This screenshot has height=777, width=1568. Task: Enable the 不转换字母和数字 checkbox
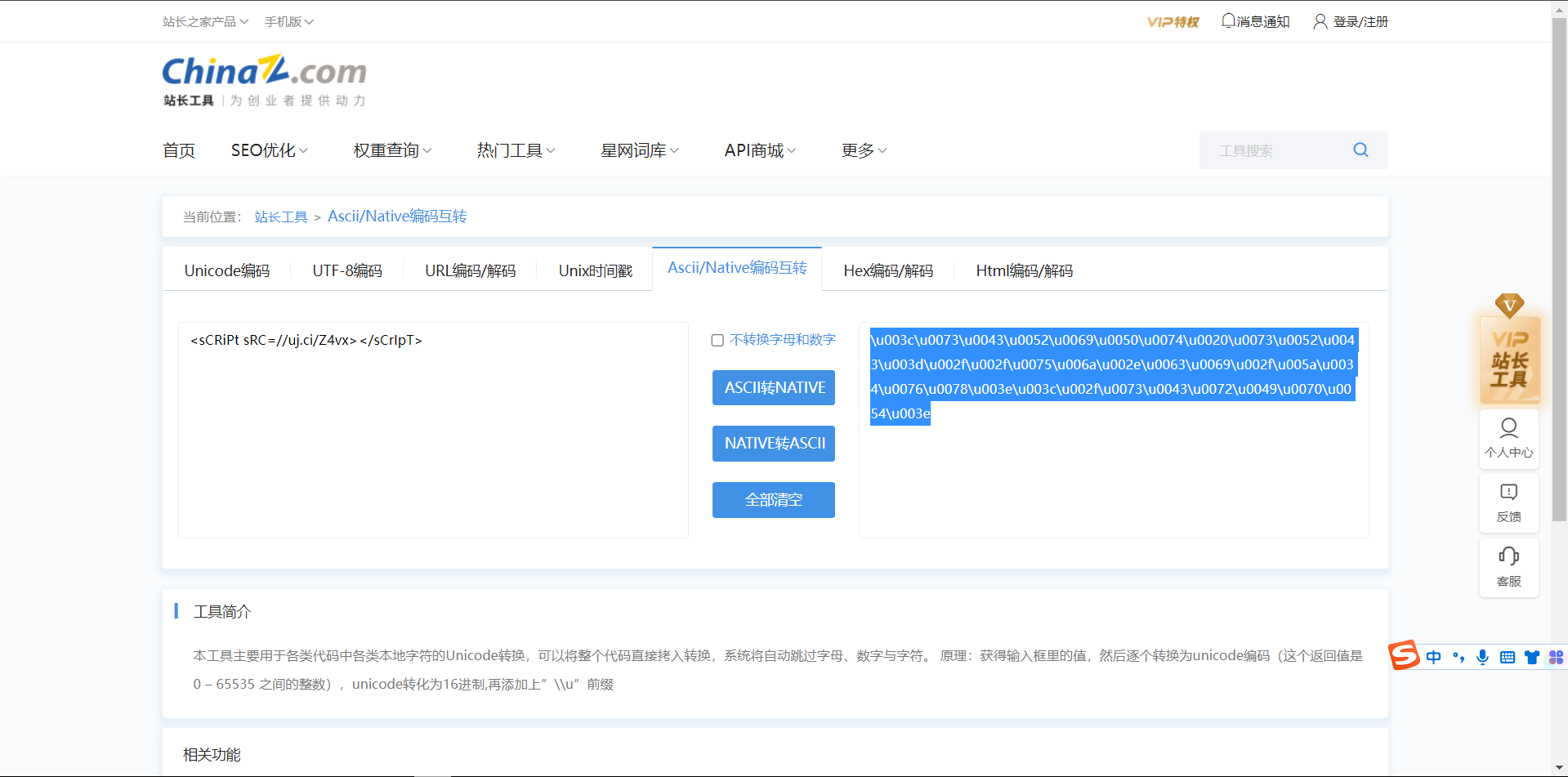point(717,340)
